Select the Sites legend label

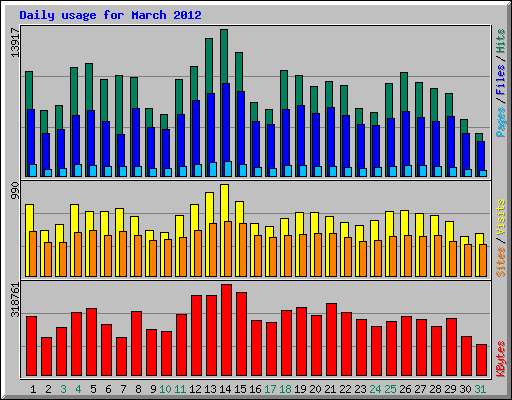click(x=501, y=262)
